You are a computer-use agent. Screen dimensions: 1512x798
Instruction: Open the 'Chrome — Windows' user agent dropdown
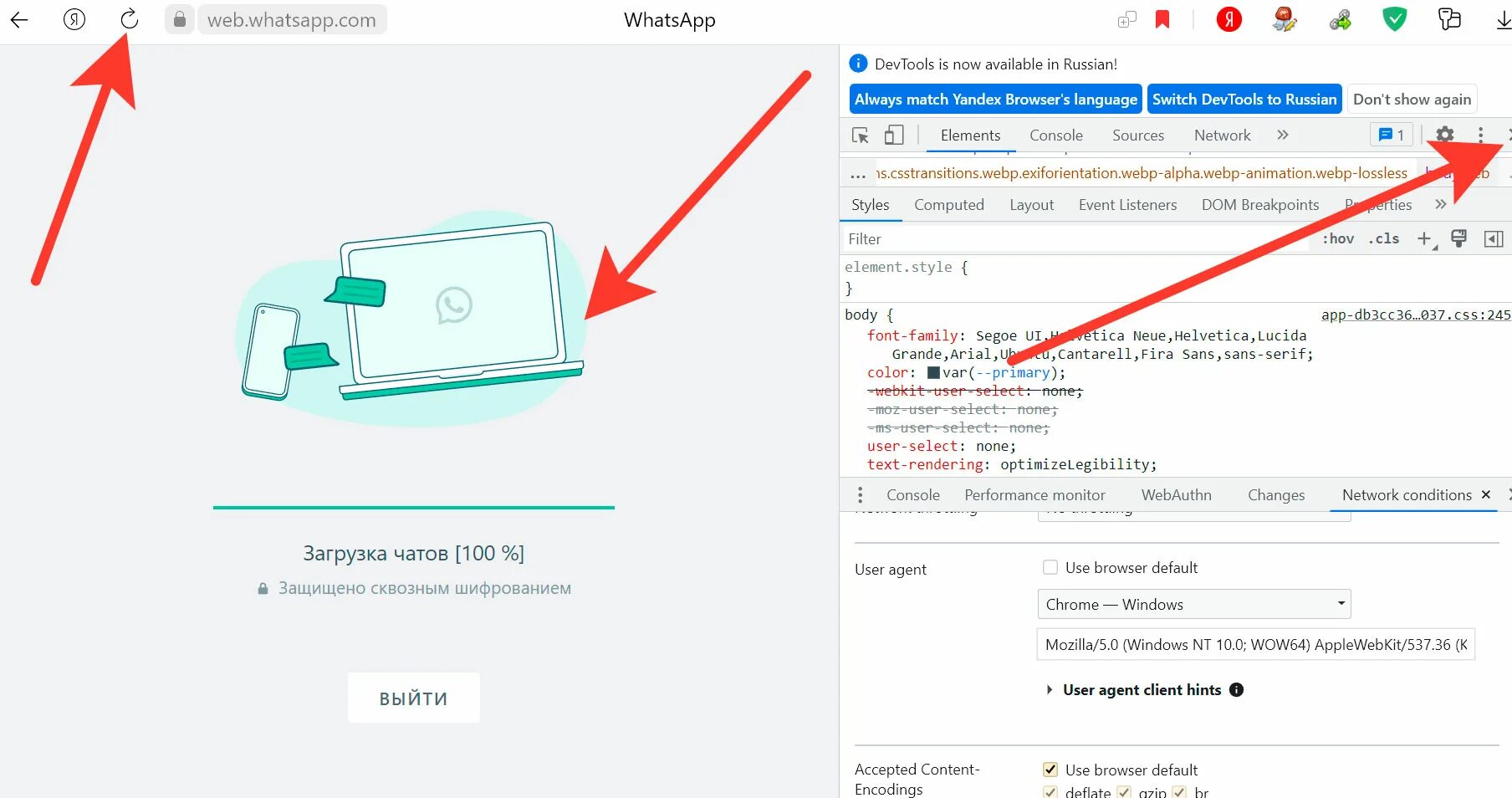tap(1194, 604)
